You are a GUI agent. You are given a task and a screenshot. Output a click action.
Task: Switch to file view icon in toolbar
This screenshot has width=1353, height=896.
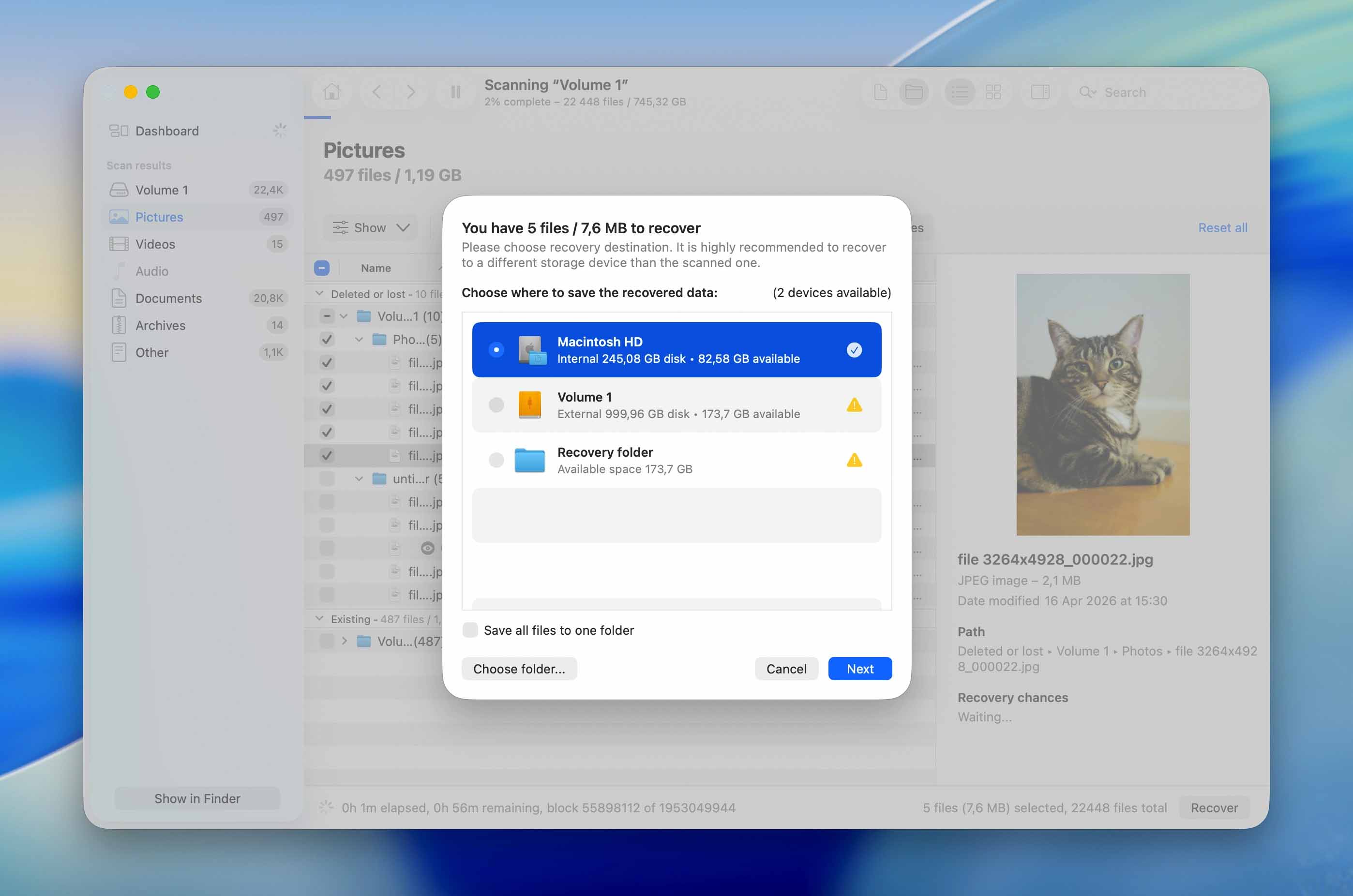pyautogui.click(x=880, y=92)
